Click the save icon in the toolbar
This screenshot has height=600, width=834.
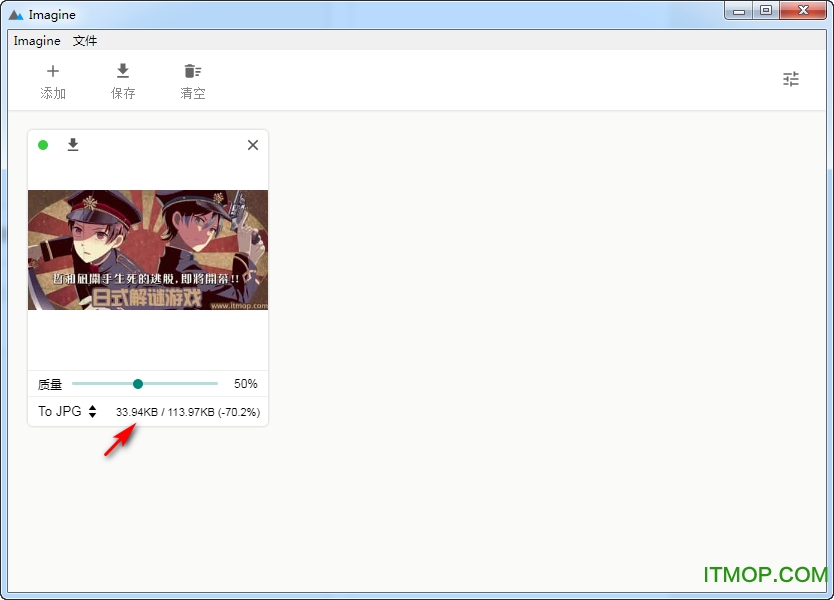[123, 71]
